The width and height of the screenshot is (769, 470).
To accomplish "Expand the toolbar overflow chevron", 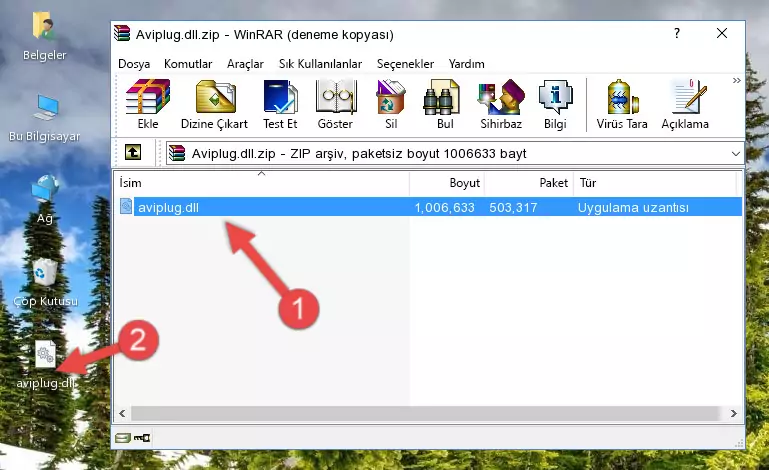I will [x=736, y=80].
